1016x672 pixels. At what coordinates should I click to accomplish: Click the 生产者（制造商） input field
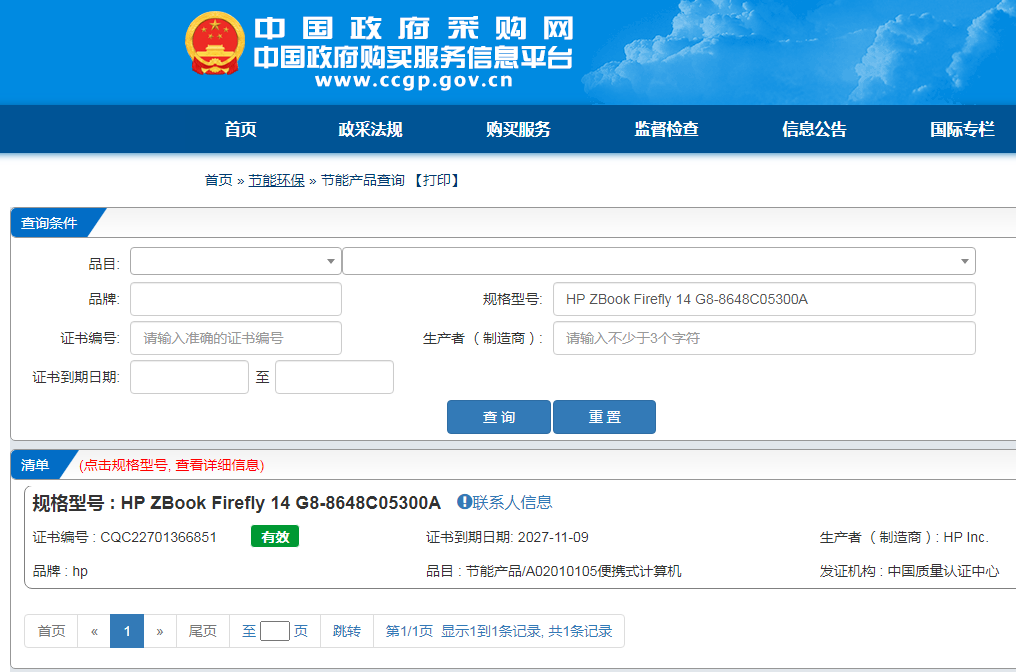(x=764, y=338)
